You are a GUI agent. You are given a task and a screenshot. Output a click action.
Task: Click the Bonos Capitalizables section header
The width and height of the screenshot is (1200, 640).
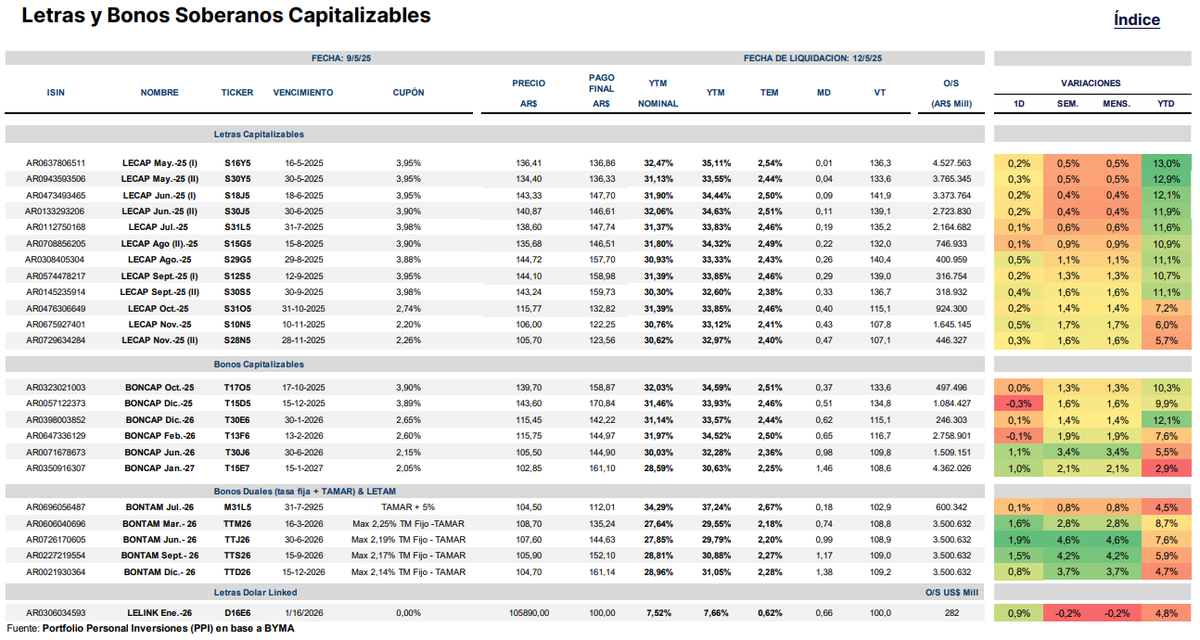[x=259, y=365]
